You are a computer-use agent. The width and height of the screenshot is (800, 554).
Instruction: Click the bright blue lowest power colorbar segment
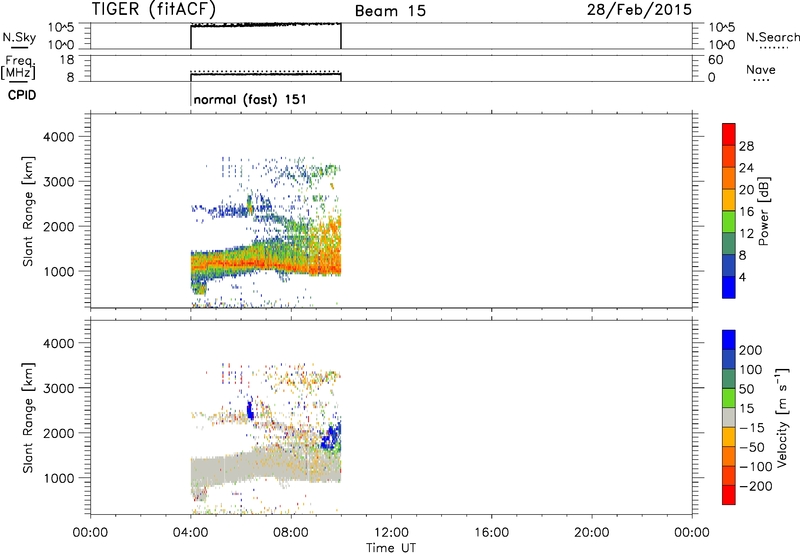click(x=729, y=287)
